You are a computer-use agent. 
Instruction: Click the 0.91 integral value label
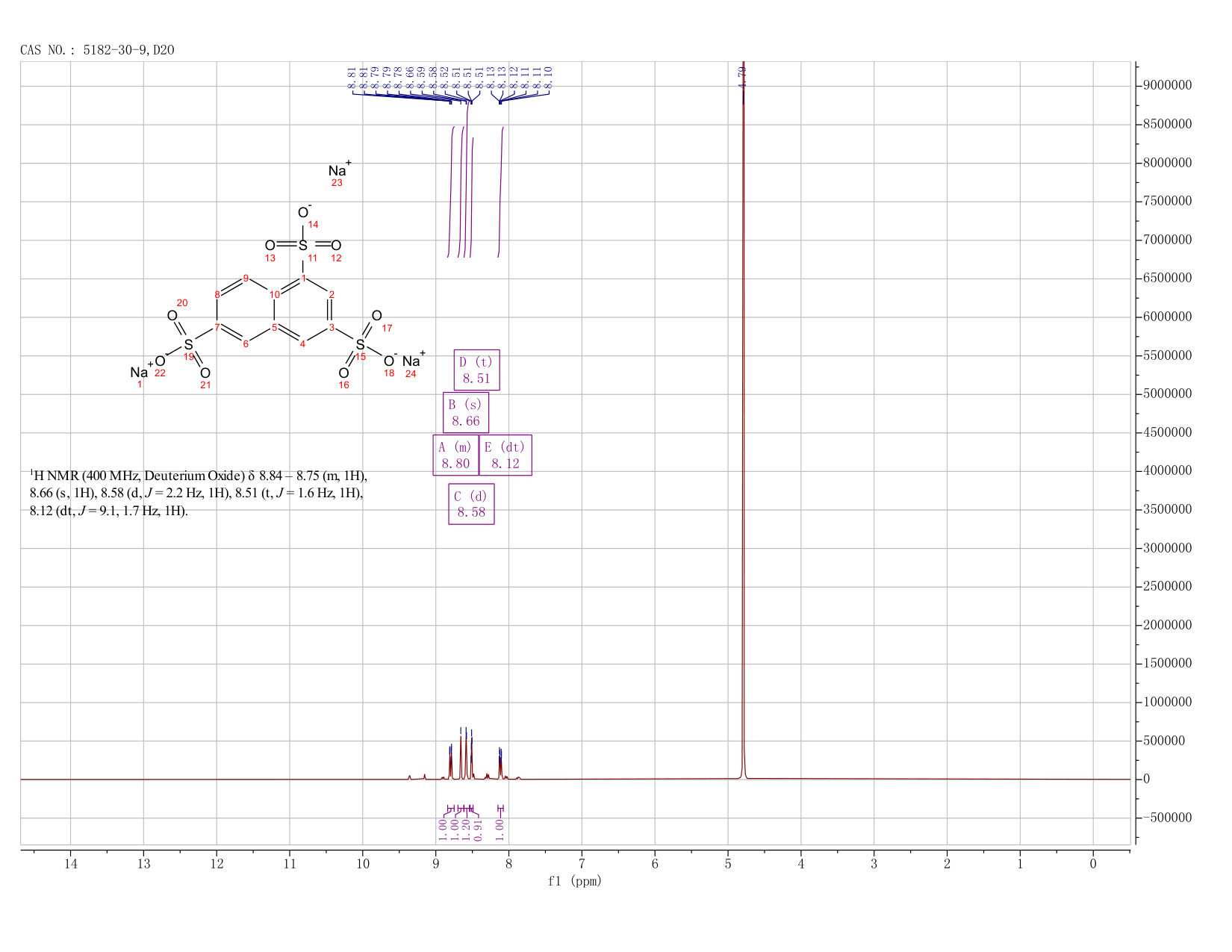(x=479, y=825)
